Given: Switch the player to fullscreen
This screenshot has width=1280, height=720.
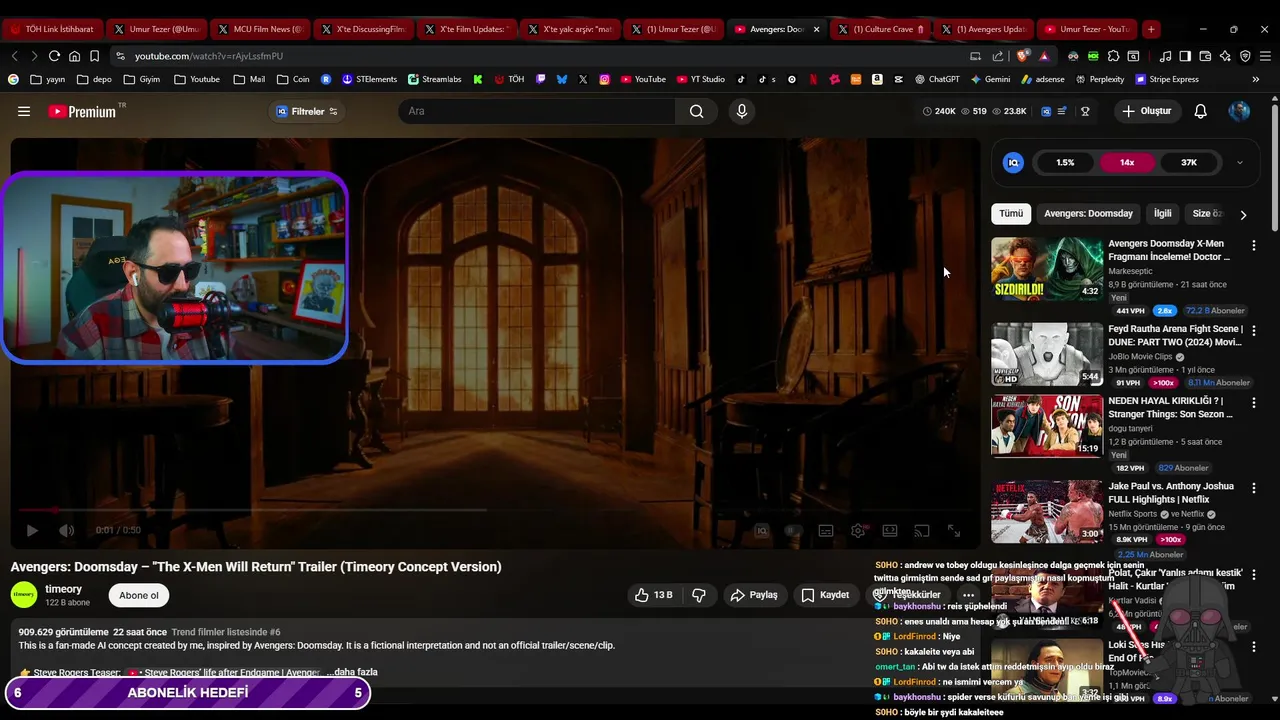Looking at the screenshot, I should (x=954, y=531).
